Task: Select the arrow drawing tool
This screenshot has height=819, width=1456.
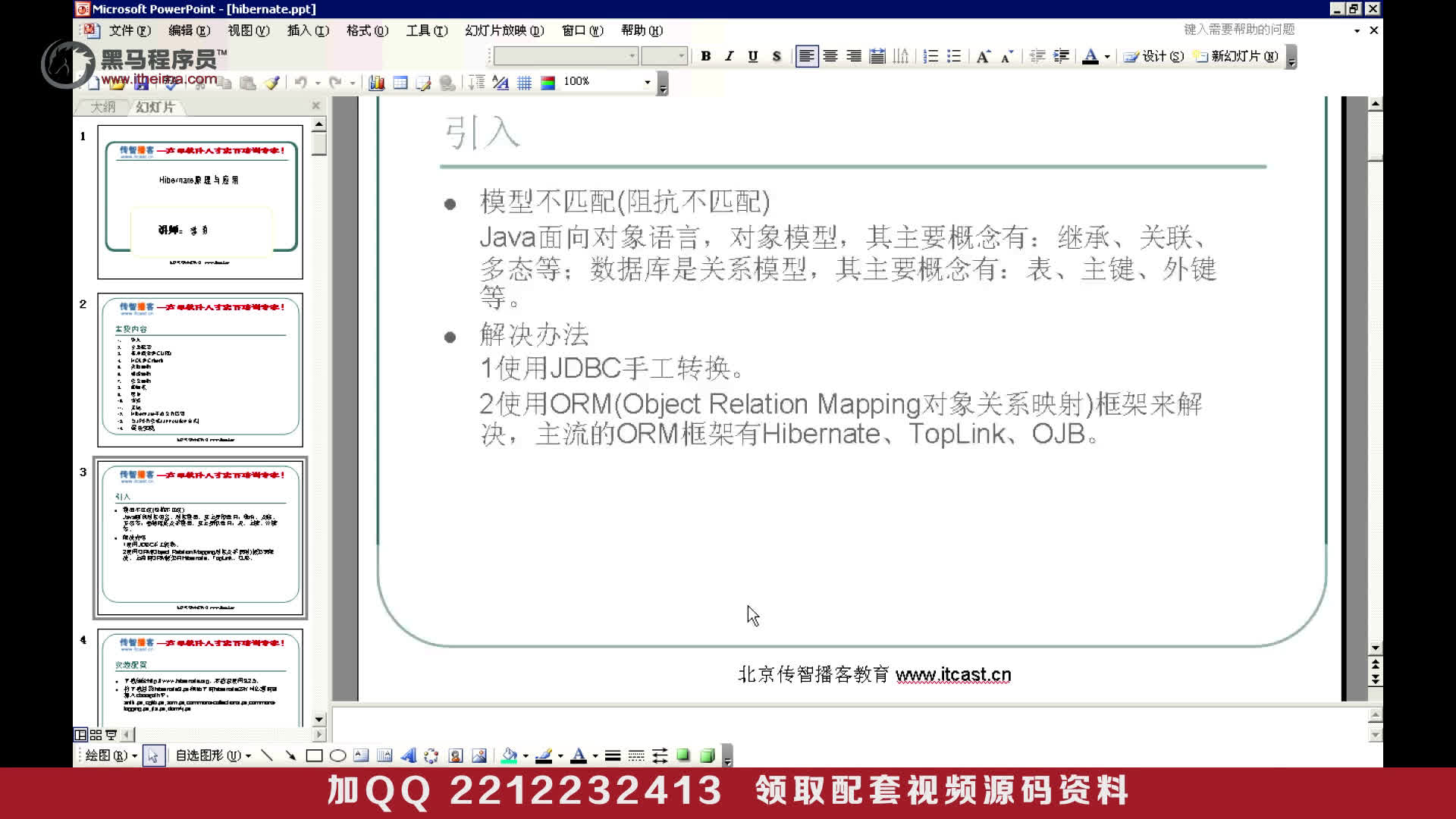Action: point(290,755)
